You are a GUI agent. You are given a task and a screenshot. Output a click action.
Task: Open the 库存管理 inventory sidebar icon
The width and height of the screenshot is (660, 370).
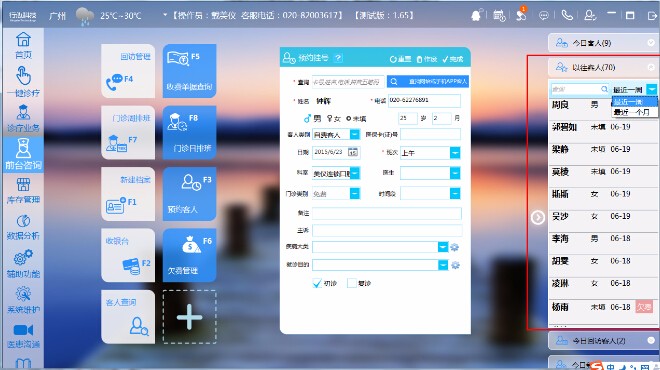click(x=23, y=191)
